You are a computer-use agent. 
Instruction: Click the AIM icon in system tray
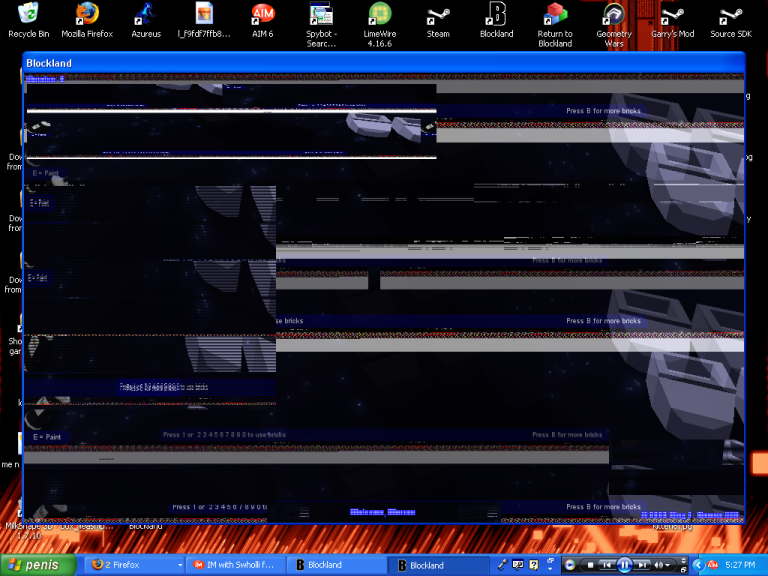click(713, 565)
